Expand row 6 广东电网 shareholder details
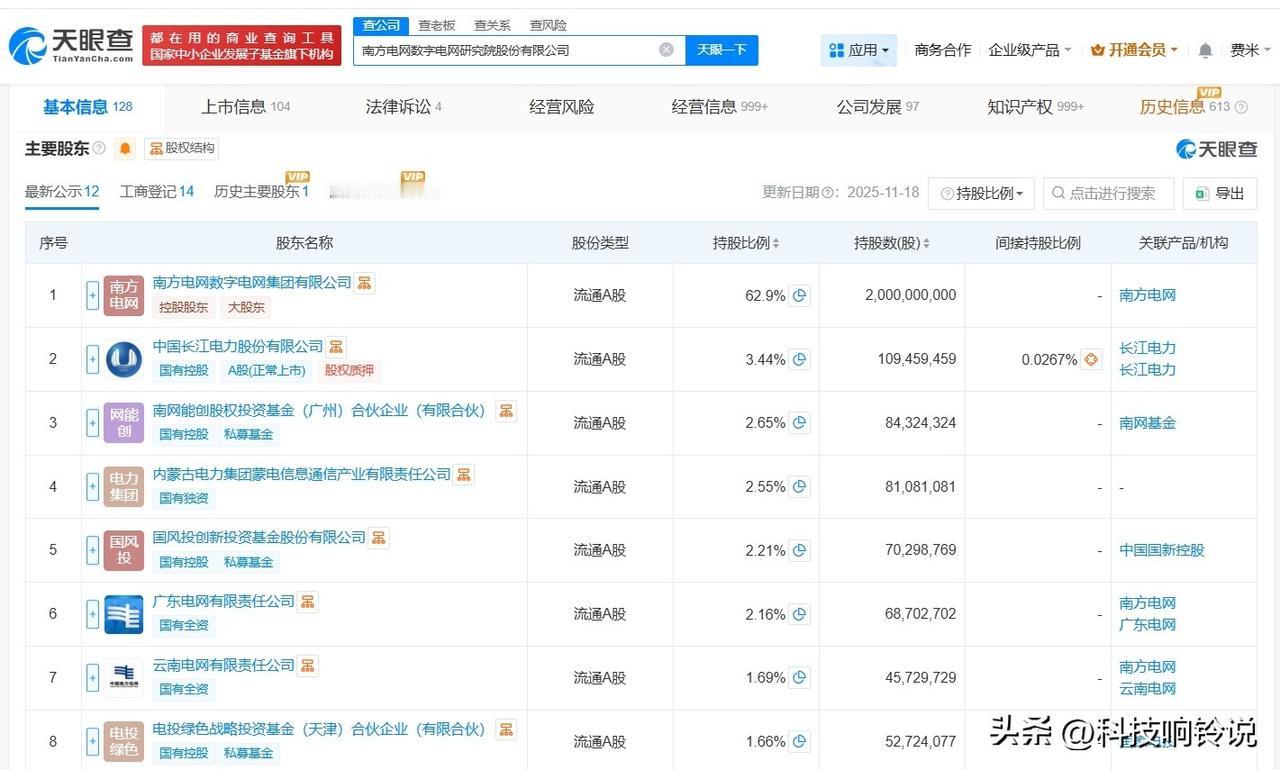 click(x=93, y=614)
